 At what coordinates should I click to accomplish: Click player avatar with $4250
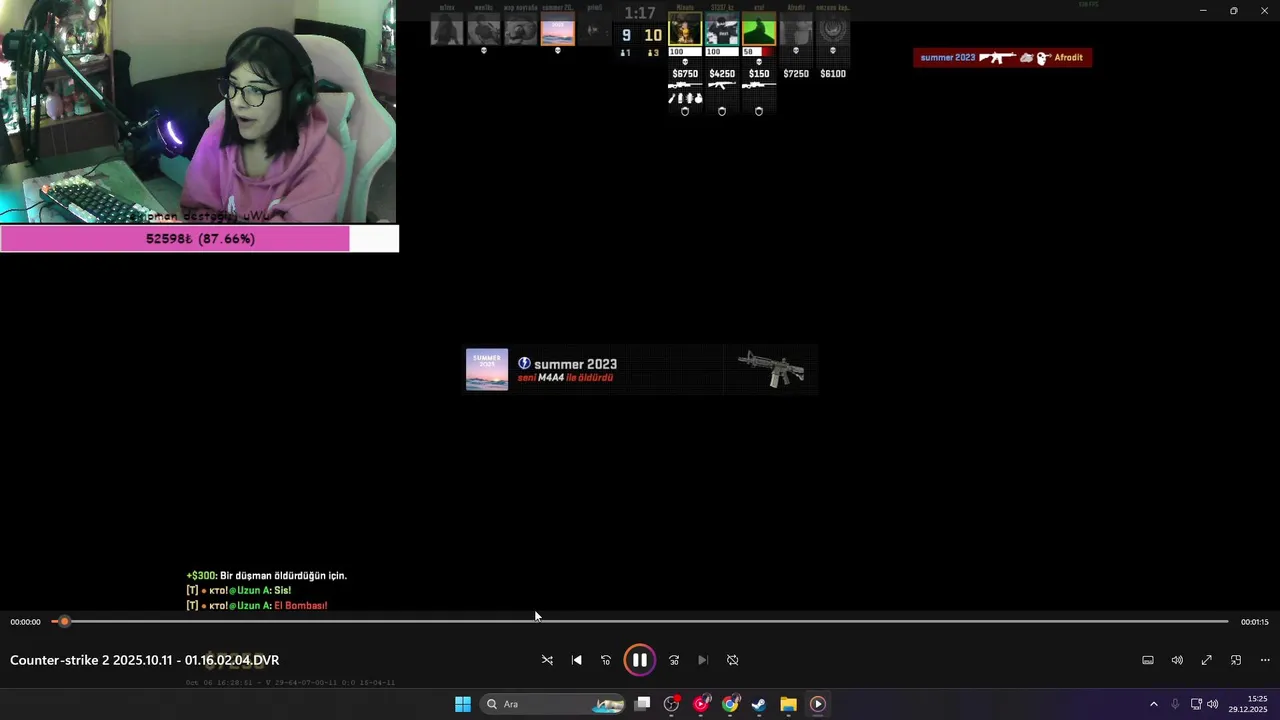click(x=722, y=29)
